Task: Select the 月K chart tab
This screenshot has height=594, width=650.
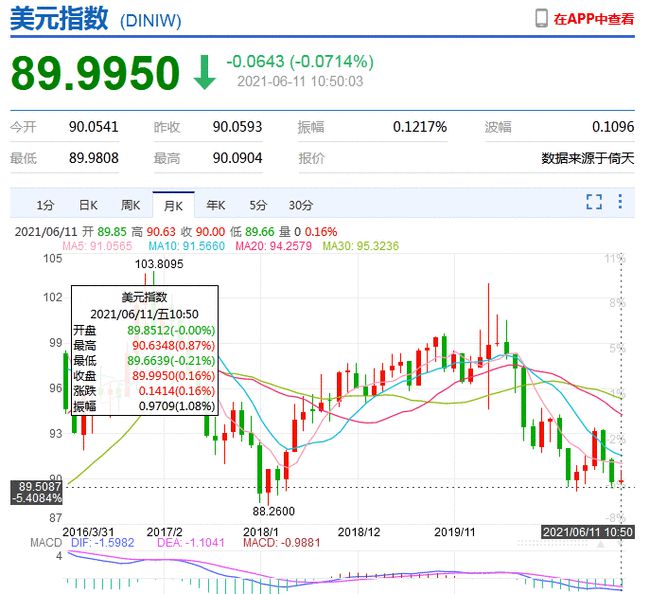Action: 174,205
